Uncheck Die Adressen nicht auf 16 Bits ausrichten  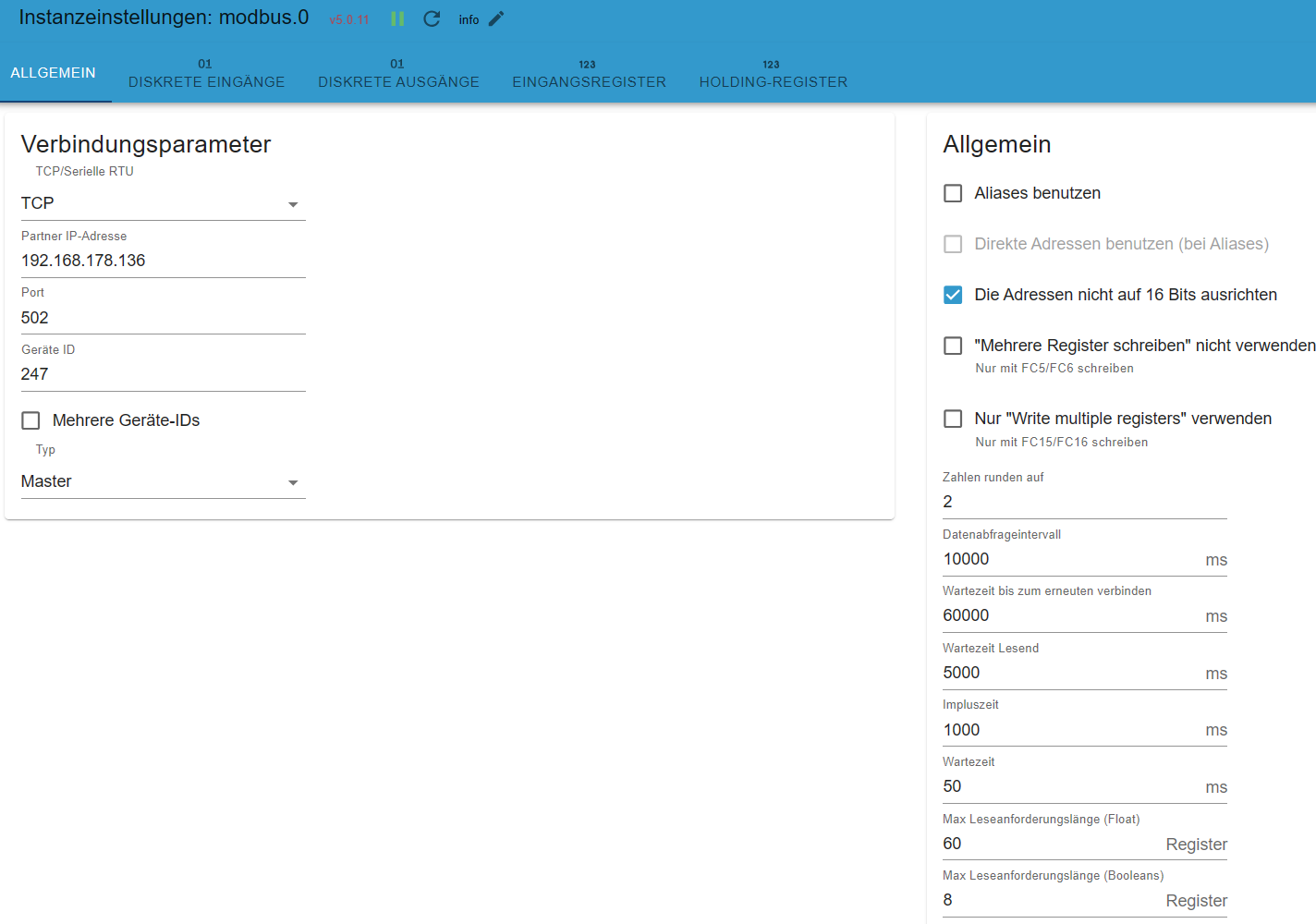[x=953, y=295]
